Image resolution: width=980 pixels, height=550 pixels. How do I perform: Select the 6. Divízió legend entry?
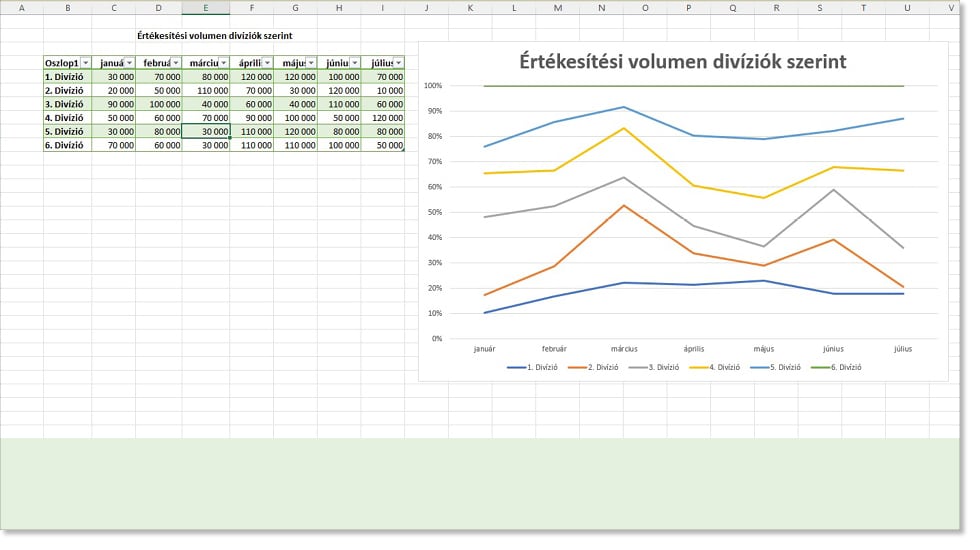841,367
